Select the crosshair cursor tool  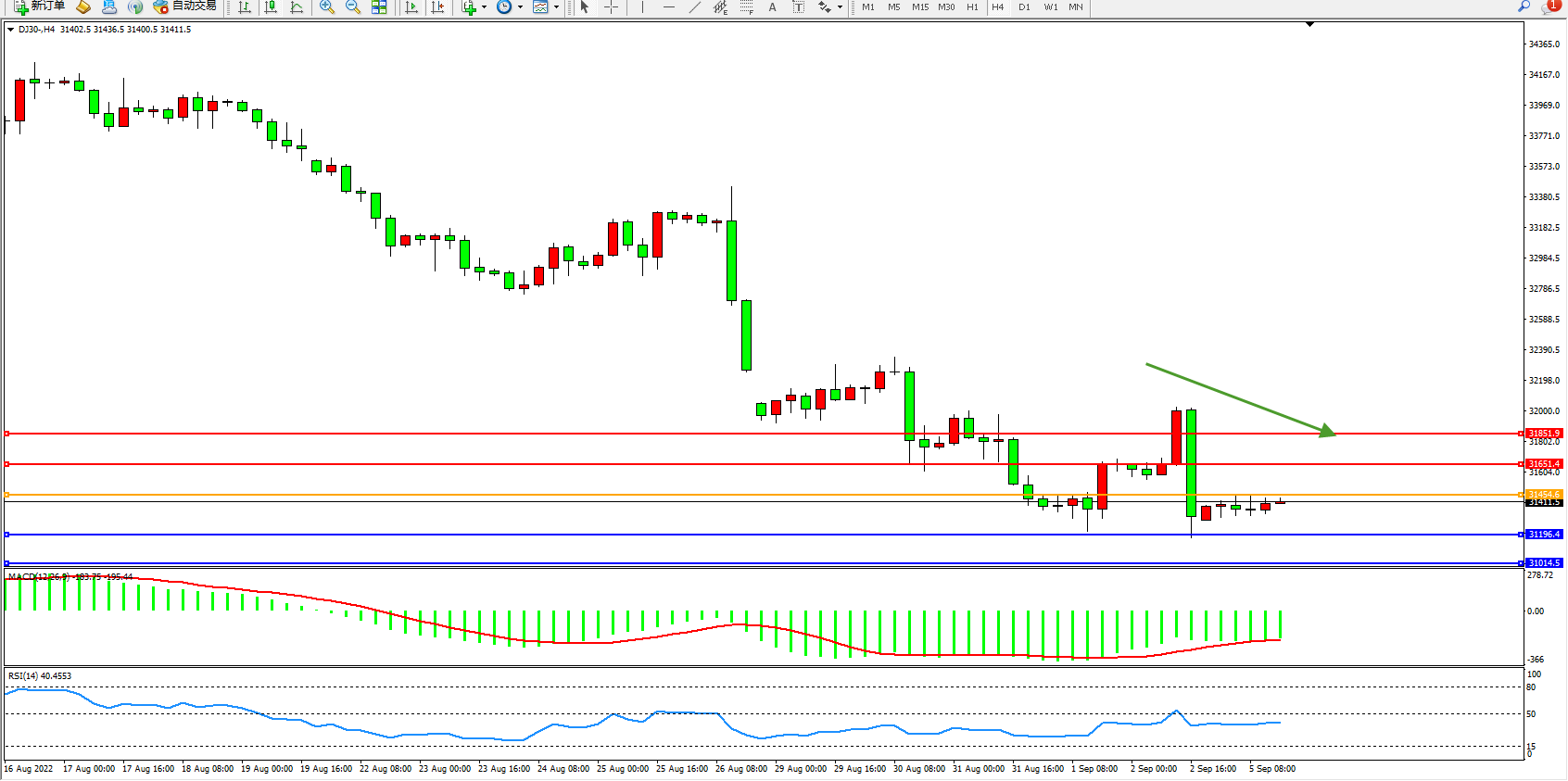(611, 7)
